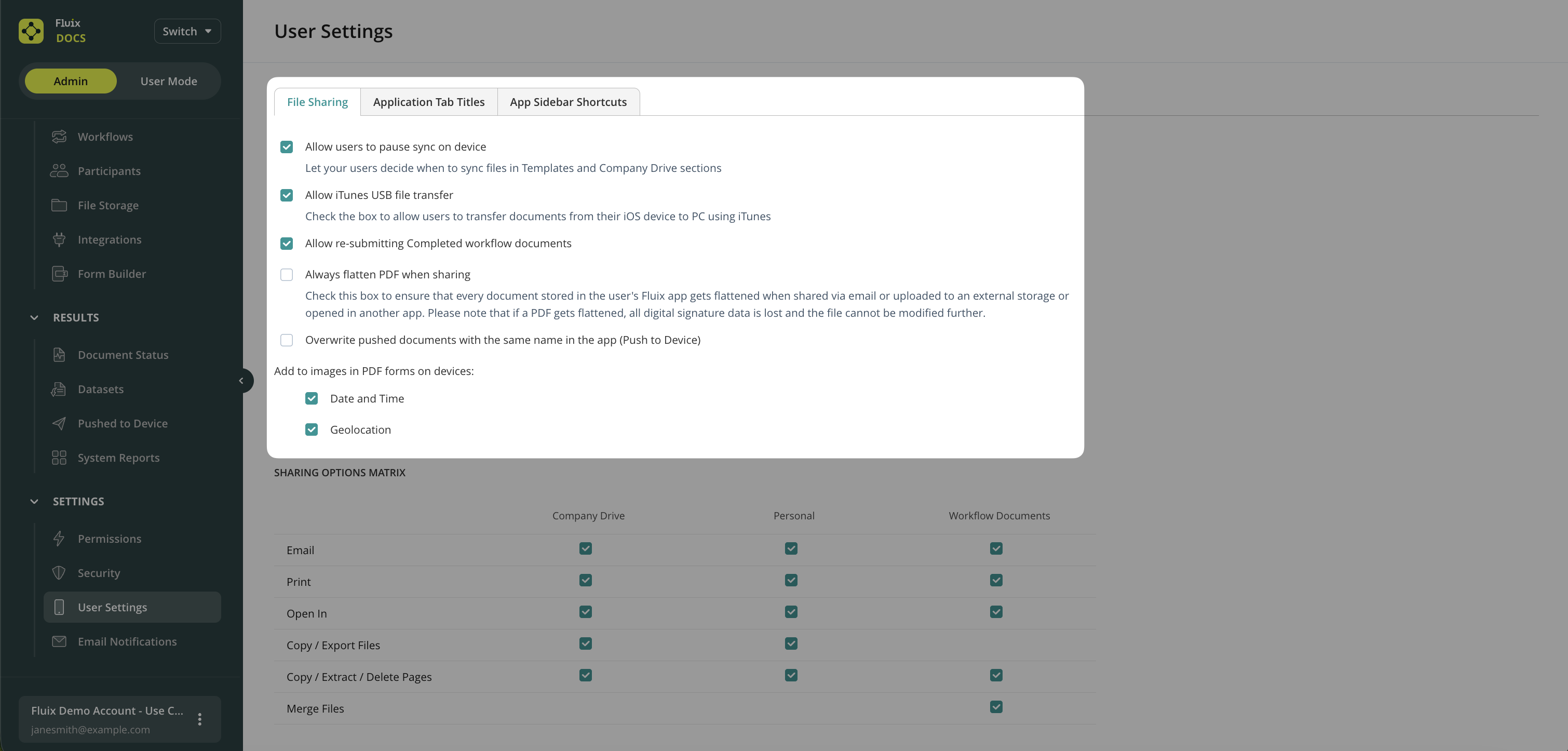Screen dimensions: 1568x751
Task: Collapse the SETTINGS section chevron
Action: [x=34, y=501]
